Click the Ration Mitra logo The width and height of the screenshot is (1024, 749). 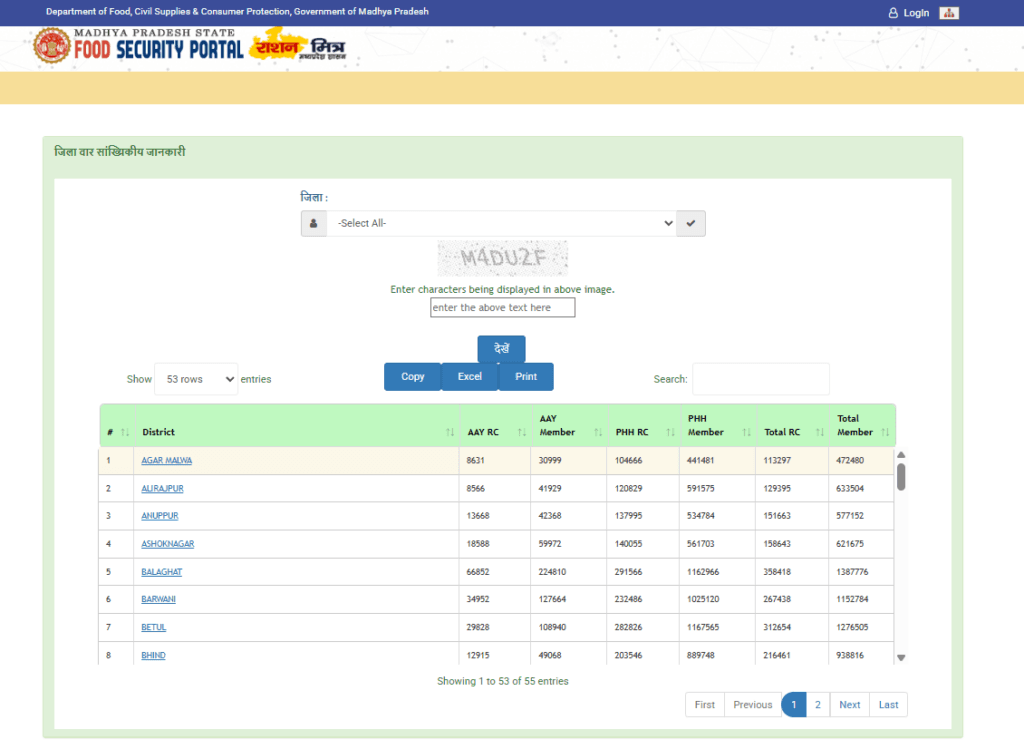[x=298, y=45]
